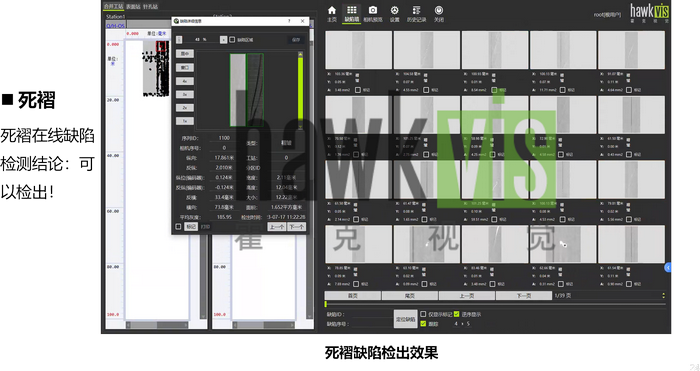Click the blue side-panel arrow at right edge

coord(668,267)
